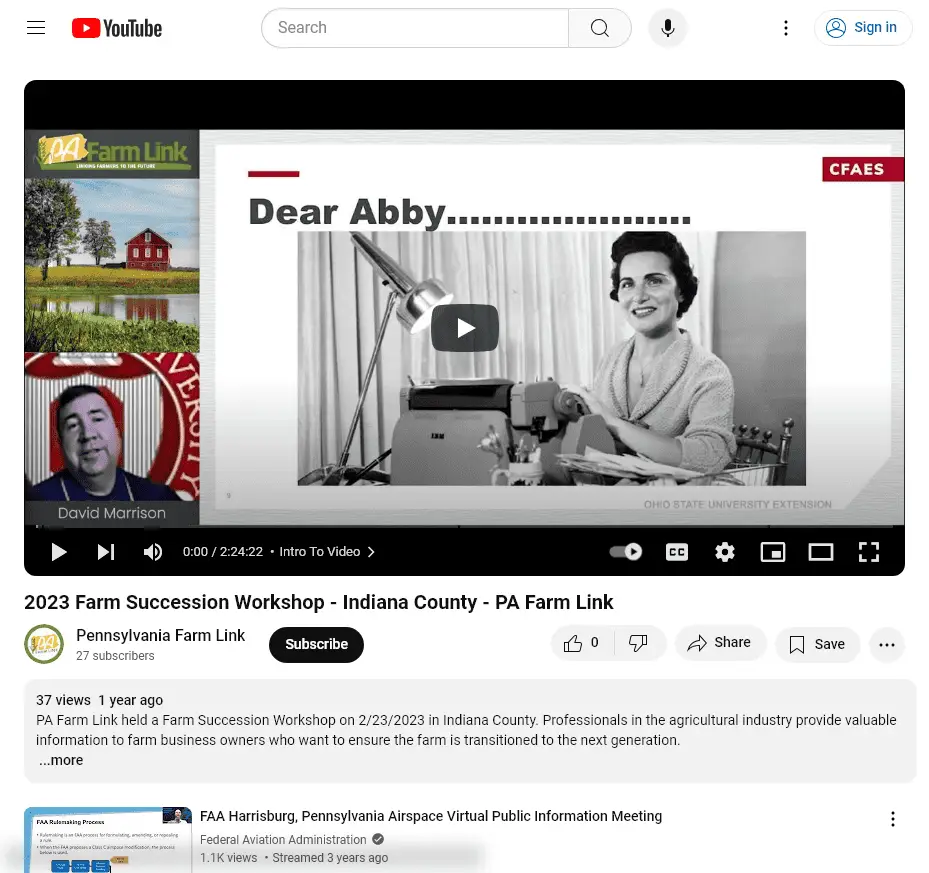Click the search magnifier button
The image size is (929, 873).
tap(599, 28)
